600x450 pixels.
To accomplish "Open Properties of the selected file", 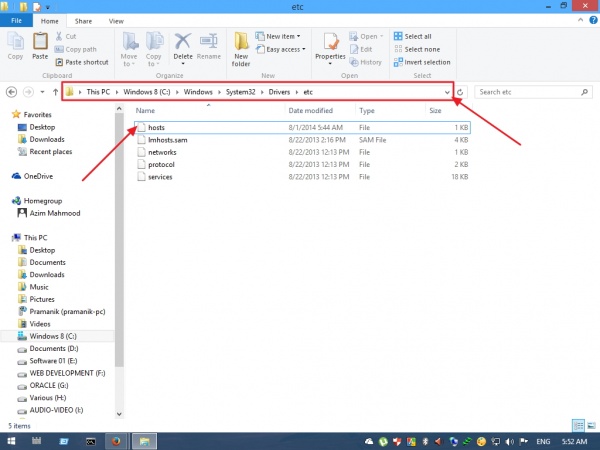I will (x=330, y=48).
